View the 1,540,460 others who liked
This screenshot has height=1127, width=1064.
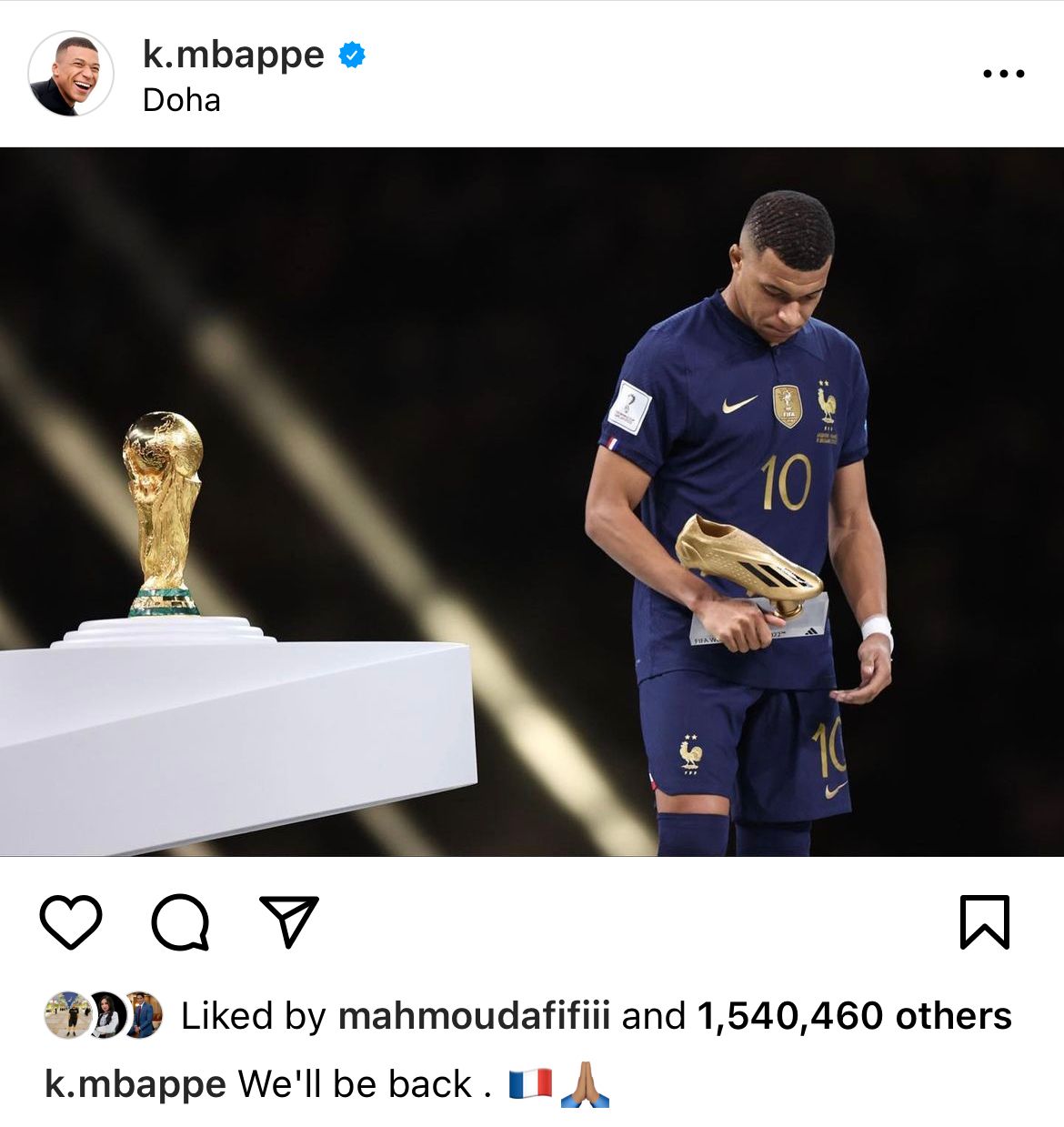pos(854,1016)
